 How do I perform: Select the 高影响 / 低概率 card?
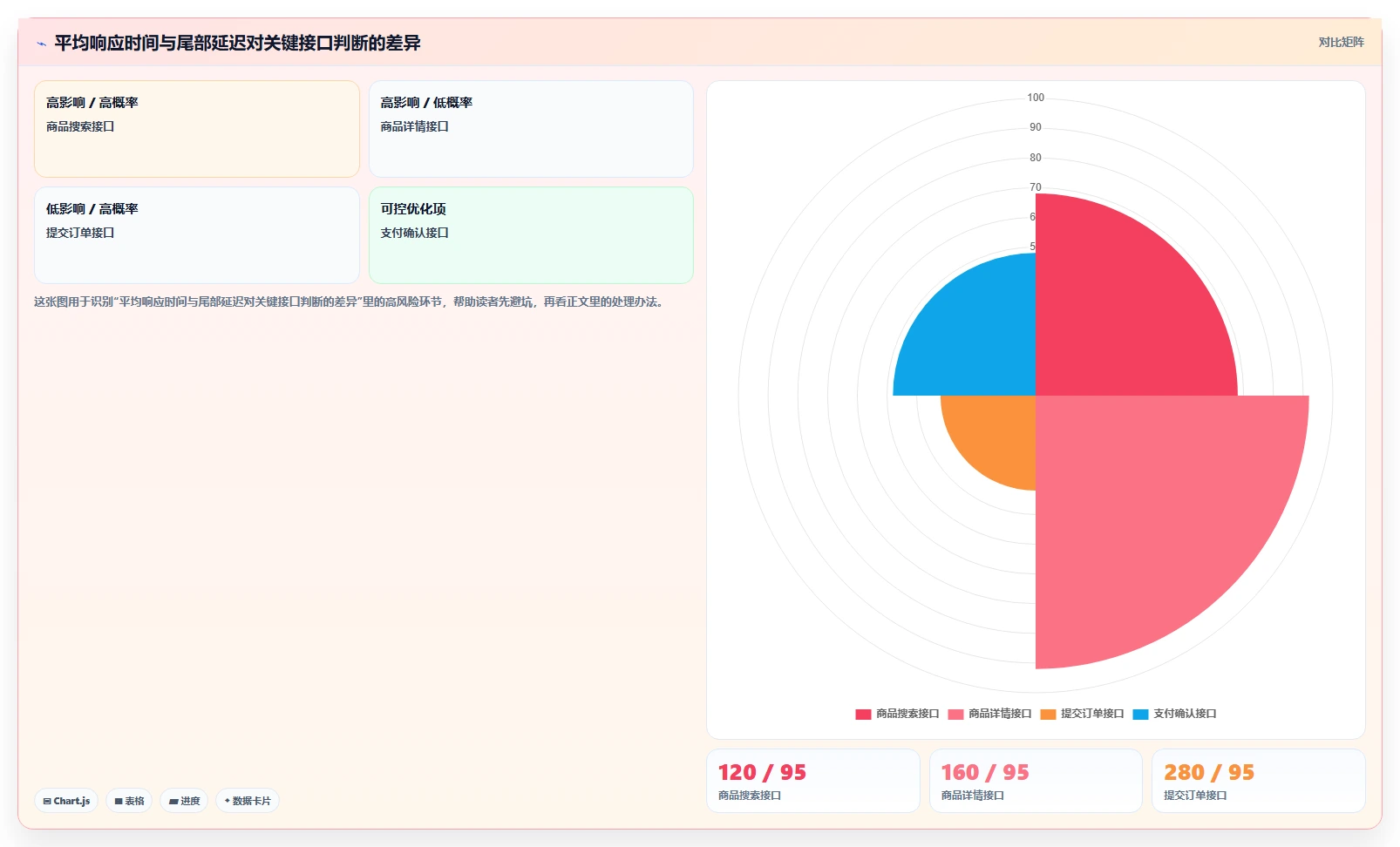531,129
